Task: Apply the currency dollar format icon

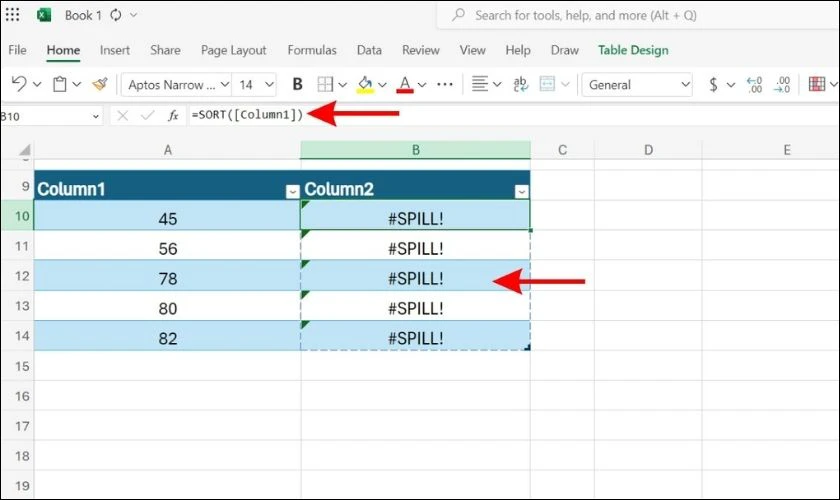Action: (x=713, y=84)
